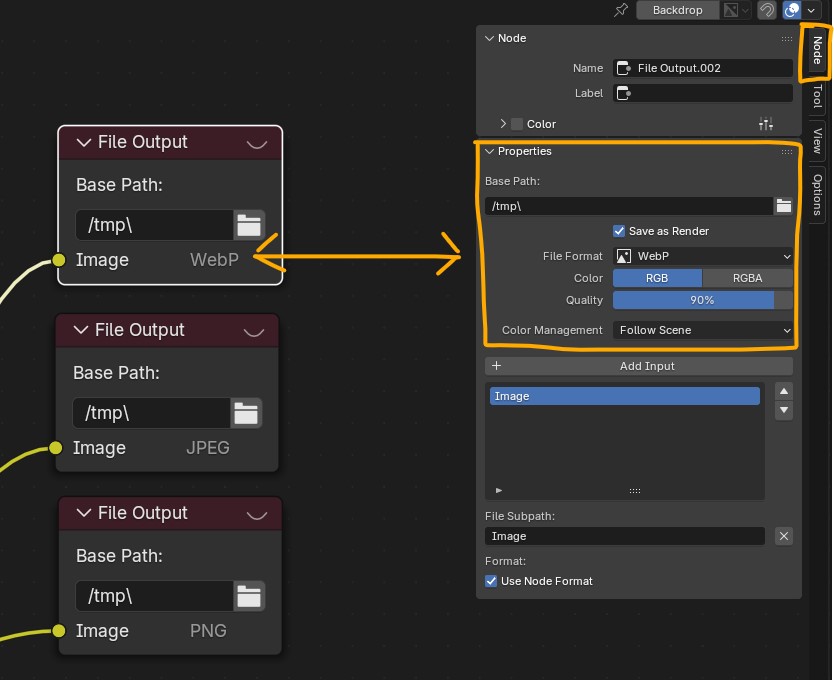This screenshot has width=834, height=680.
Task: Collapse the Node panel
Action: click(489, 38)
